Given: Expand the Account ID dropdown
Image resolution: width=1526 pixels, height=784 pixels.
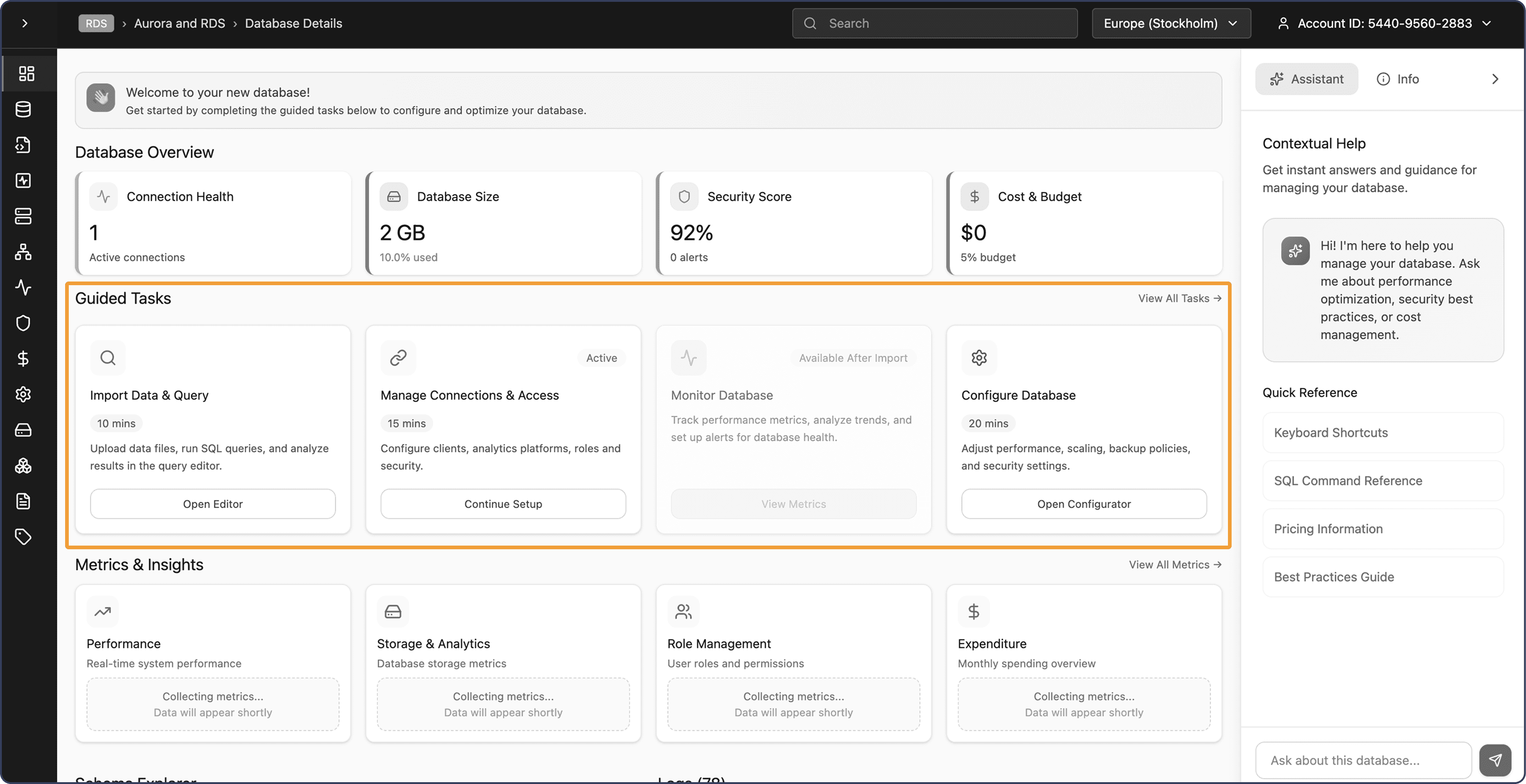Looking at the screenshot, I should click(1384, 24).
